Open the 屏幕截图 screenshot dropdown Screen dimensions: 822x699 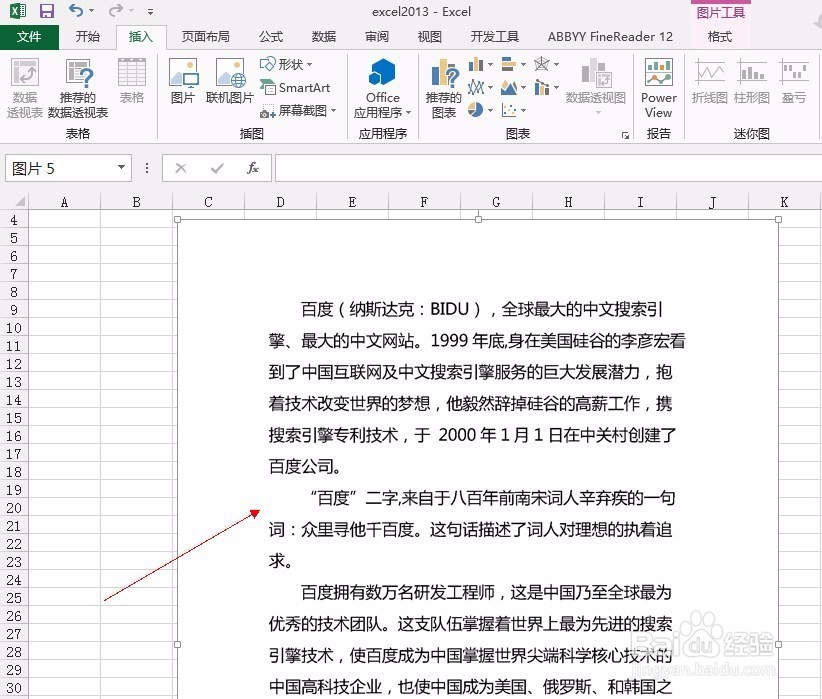298,111
